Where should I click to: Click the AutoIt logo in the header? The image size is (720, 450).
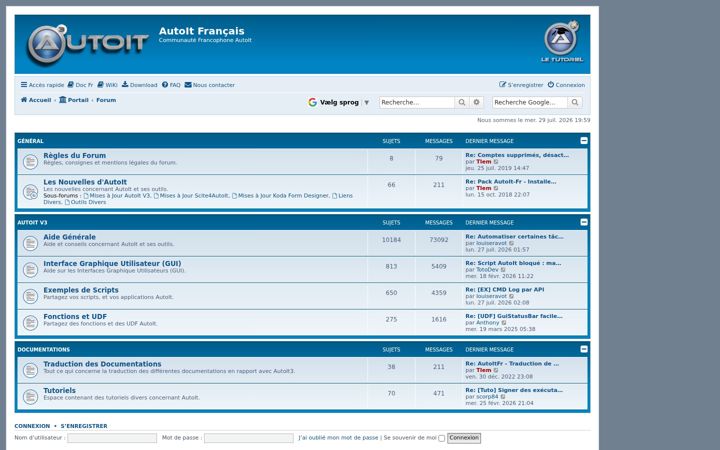(x=87, y=44)
